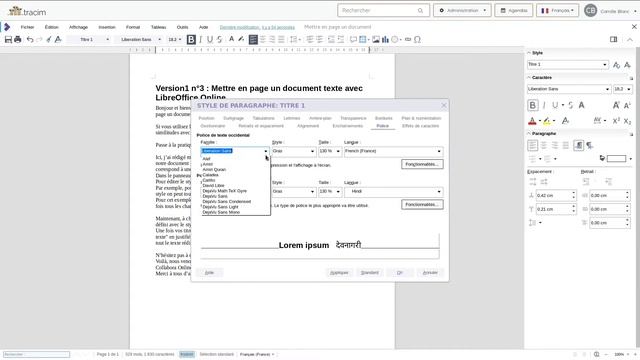
Task: Select David Libre in the font list
Action: pos(213,185)
